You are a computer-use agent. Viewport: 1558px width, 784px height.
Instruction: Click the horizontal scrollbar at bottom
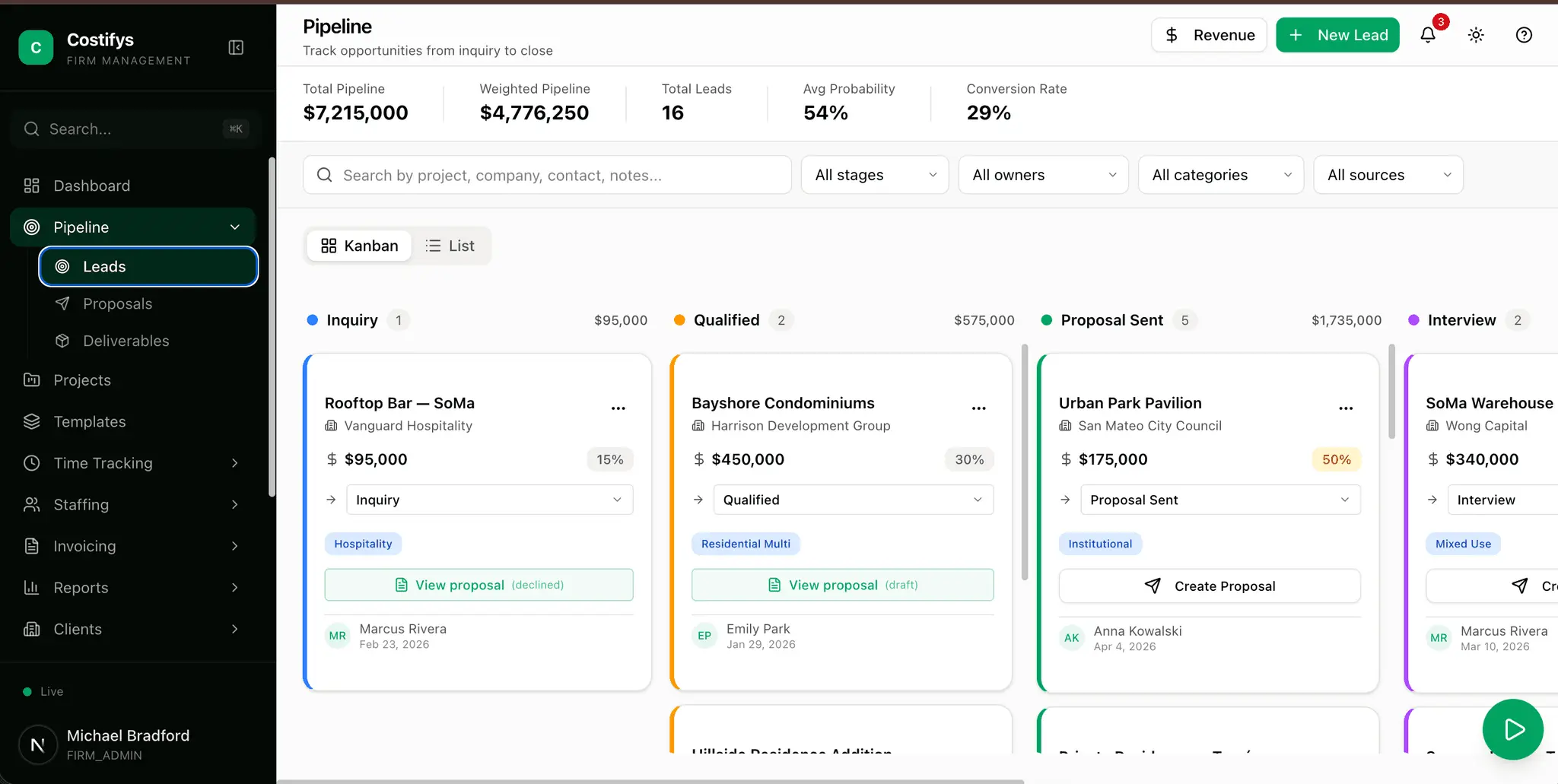click(650, 781)
